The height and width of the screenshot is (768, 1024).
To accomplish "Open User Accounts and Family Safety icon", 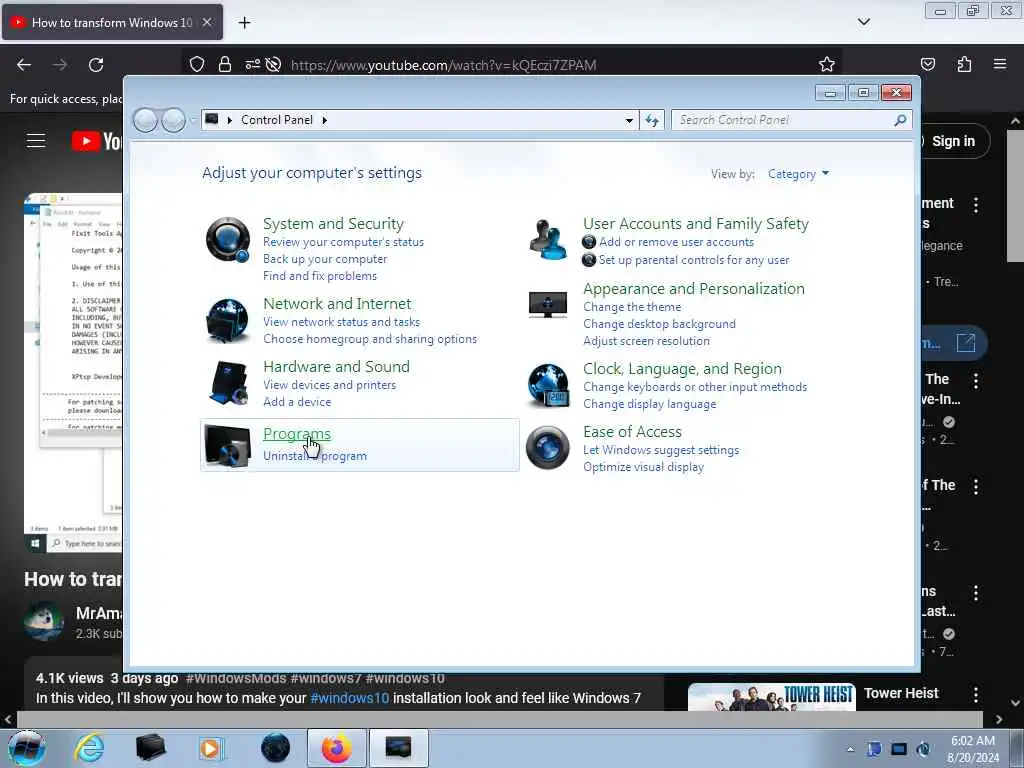I will click(548, 240).
